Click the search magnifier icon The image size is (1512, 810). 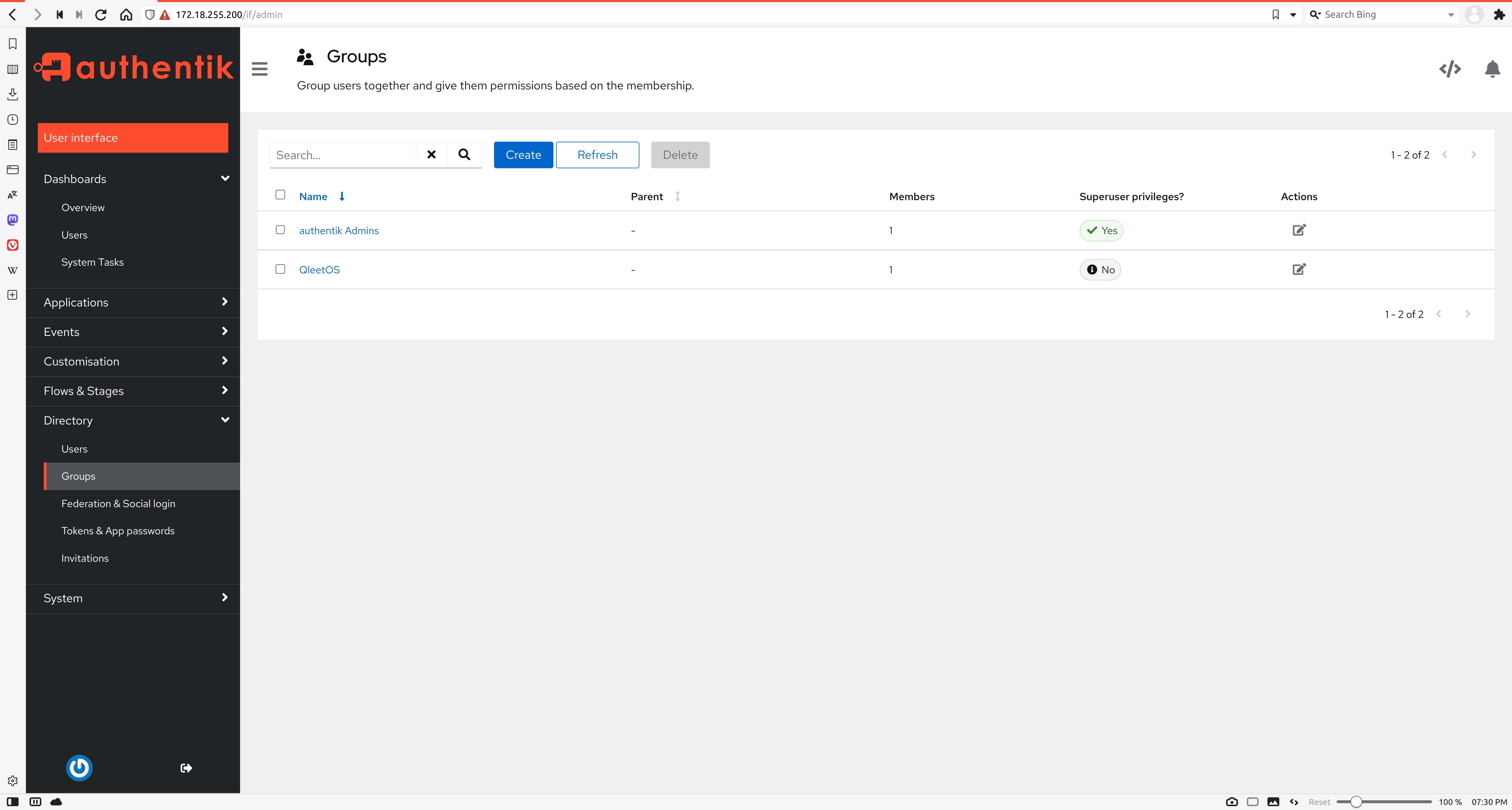464,155
